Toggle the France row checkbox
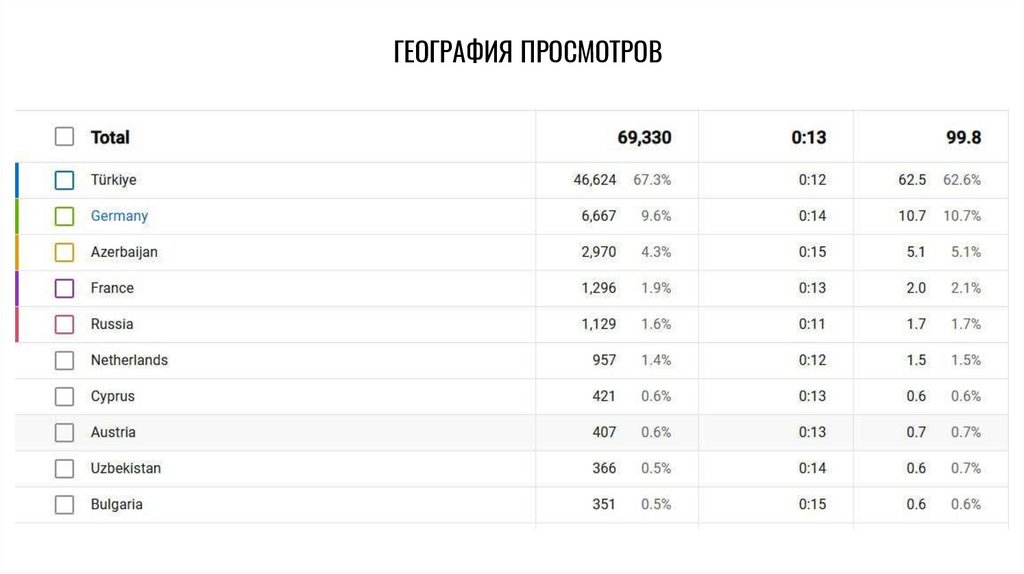The image size is (1024, 574). pyautogui.click(x=65, y=288)
